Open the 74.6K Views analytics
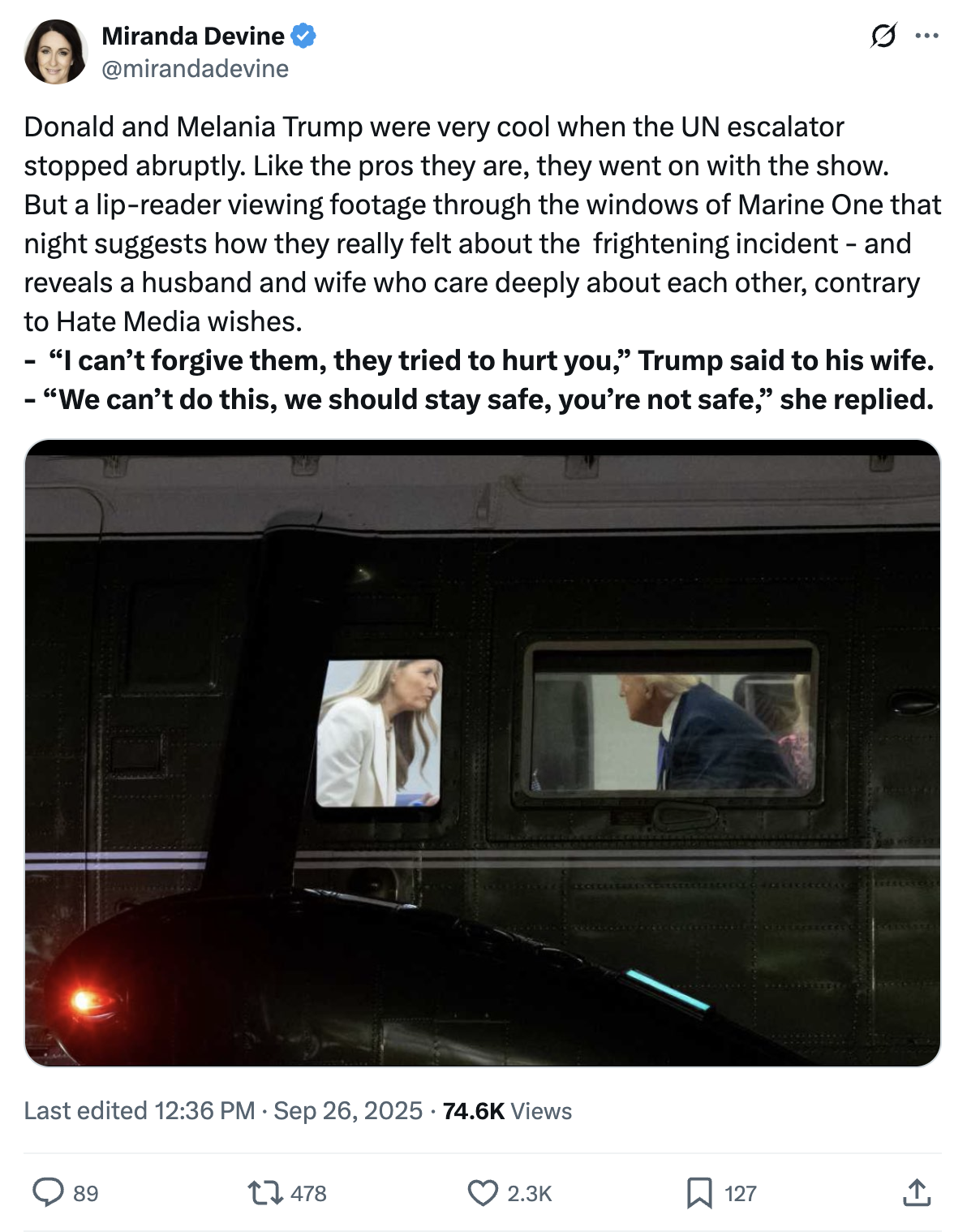 click(507, 1111)
